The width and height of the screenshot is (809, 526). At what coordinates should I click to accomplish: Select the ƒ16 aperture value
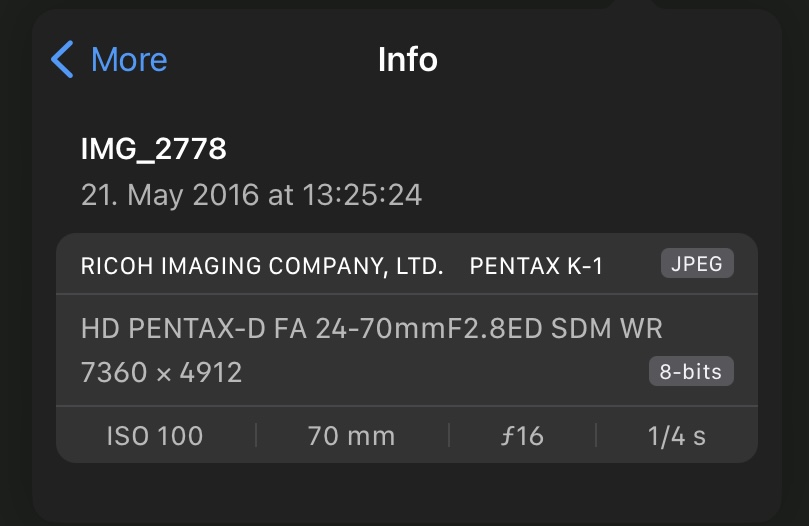tap(523, 436)
